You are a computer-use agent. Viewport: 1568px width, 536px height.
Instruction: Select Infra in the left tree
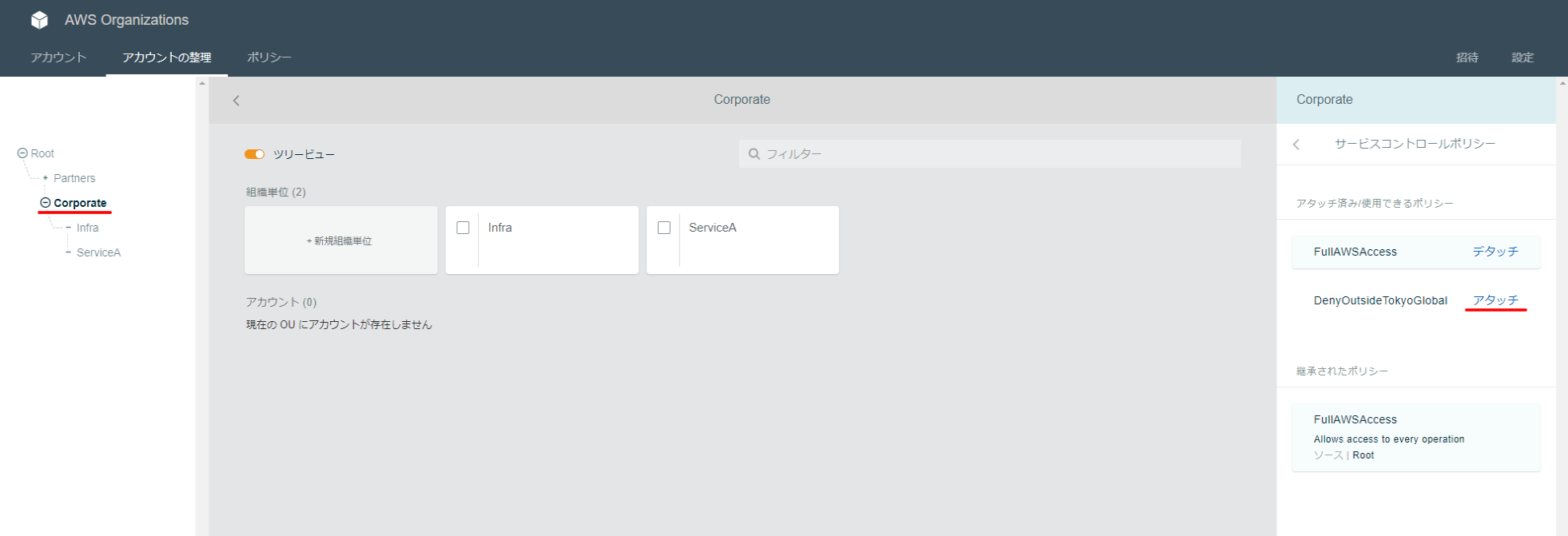[x=88, y=228]
